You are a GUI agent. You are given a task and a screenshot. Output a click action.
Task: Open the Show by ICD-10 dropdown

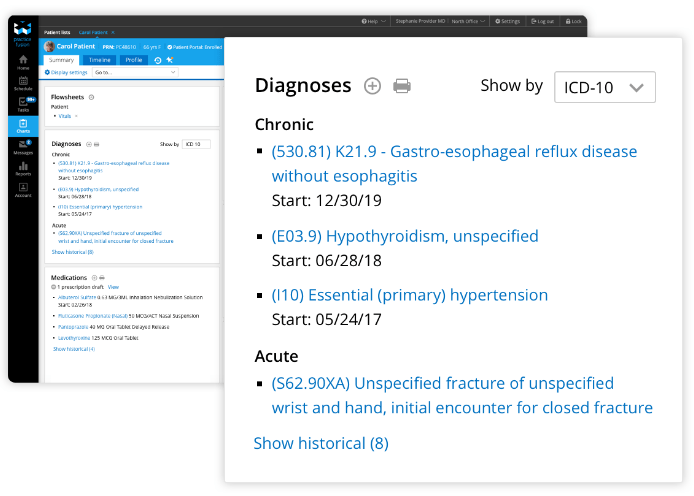(605, 87)
